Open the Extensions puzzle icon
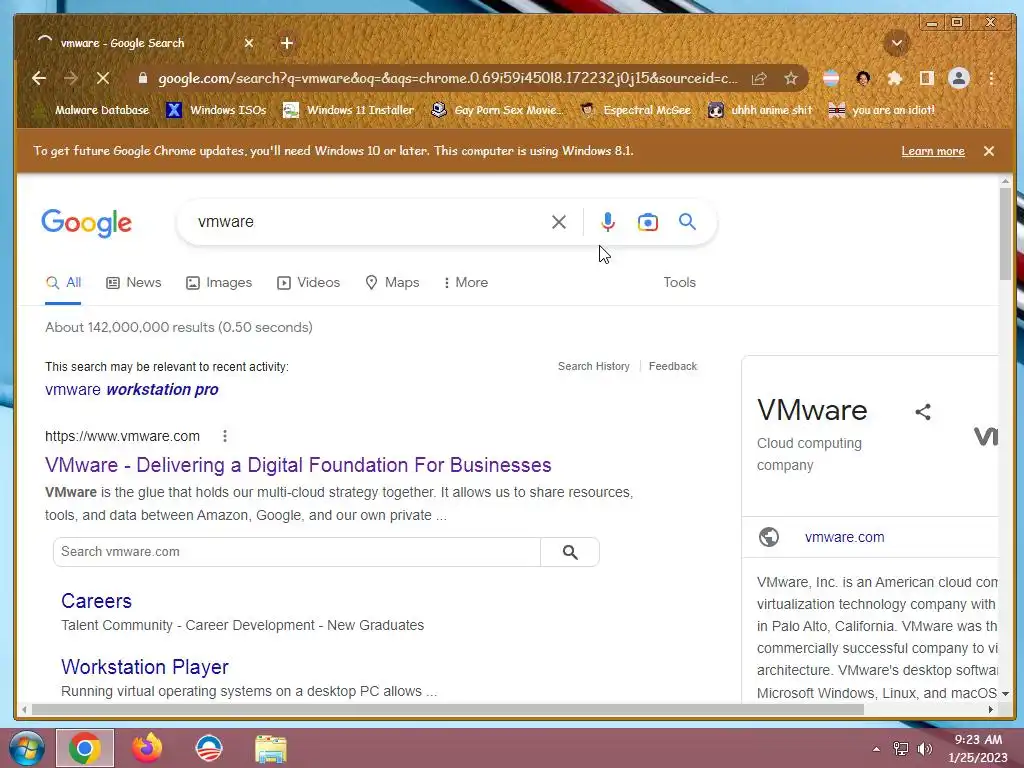The image size is (1024, 768). tap(895, 78)
